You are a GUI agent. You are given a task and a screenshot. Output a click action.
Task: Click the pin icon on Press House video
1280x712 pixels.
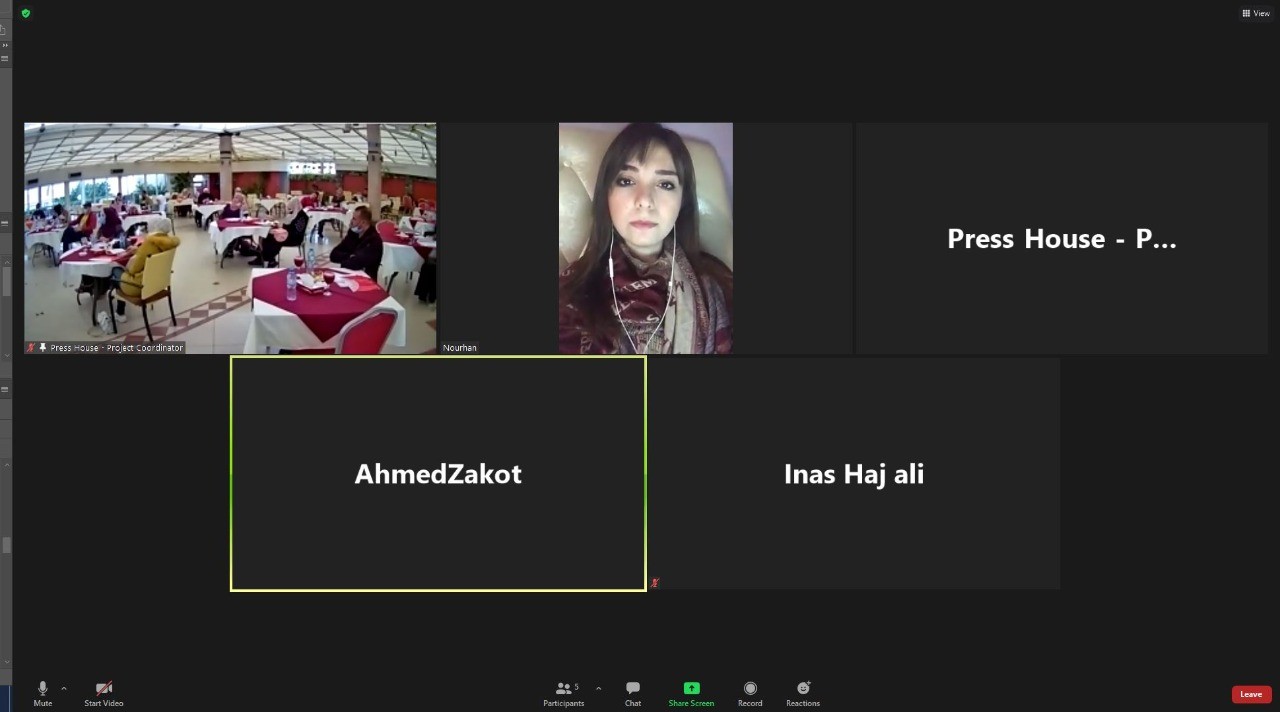pos(43,348)
